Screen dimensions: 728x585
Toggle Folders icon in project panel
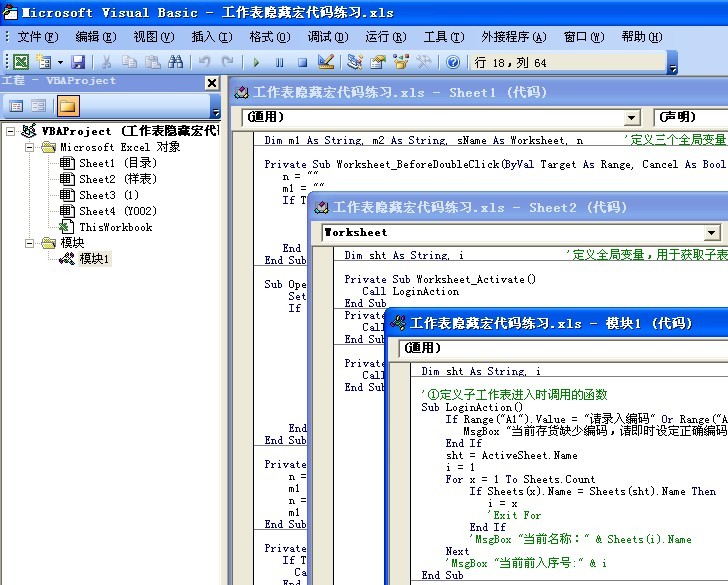point(68,106)
